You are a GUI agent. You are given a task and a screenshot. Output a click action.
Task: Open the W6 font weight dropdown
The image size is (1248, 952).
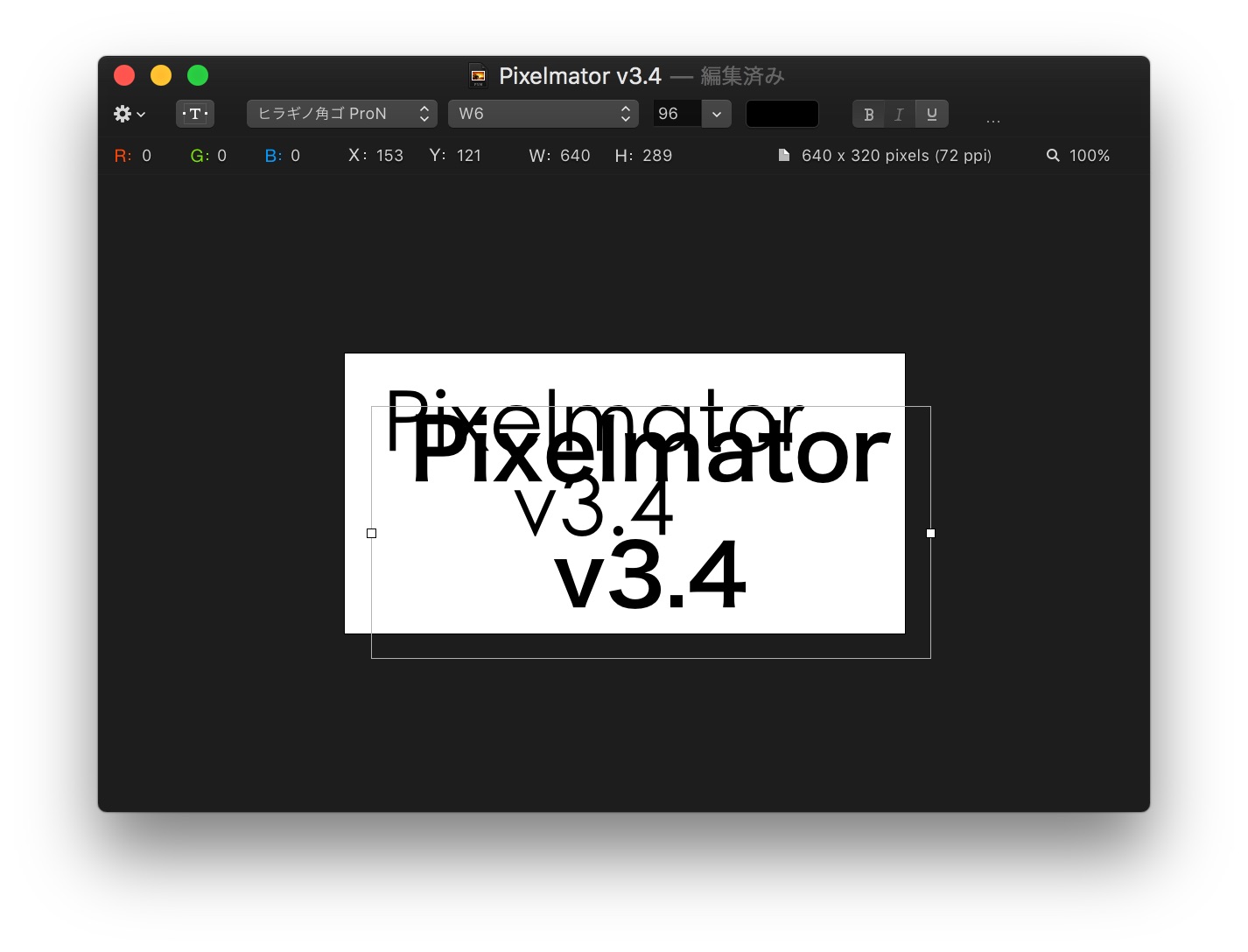pos(543,114)
